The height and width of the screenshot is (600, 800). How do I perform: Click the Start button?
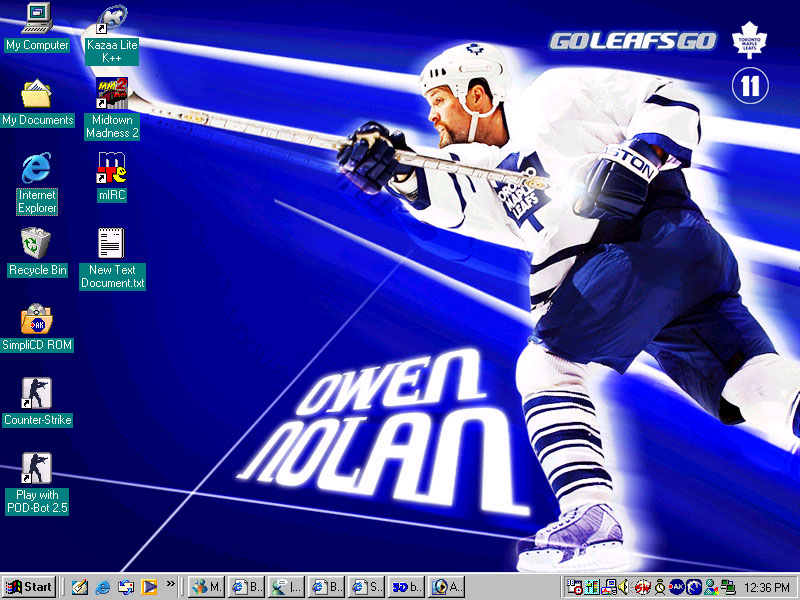click(29, 587)
